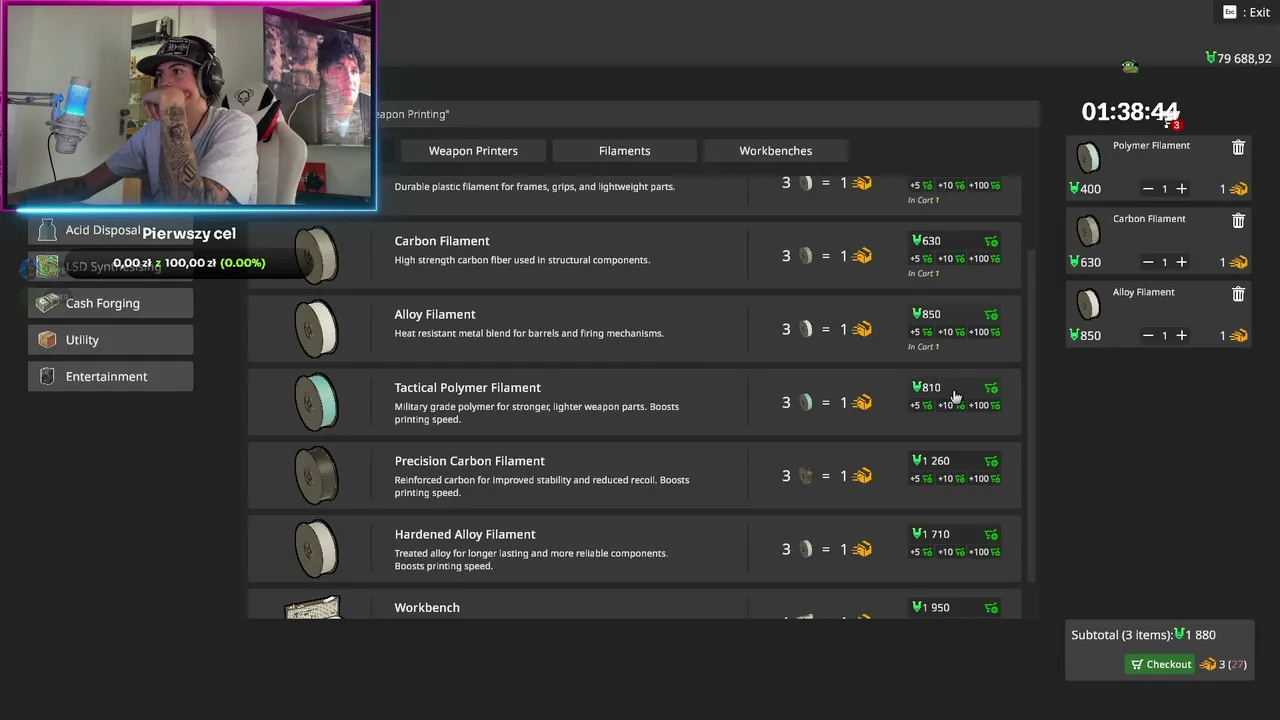This screenshot has height=720, width=1280.
Task: Trash the Alloy Filament cart entry
Action: (1238, 293)
